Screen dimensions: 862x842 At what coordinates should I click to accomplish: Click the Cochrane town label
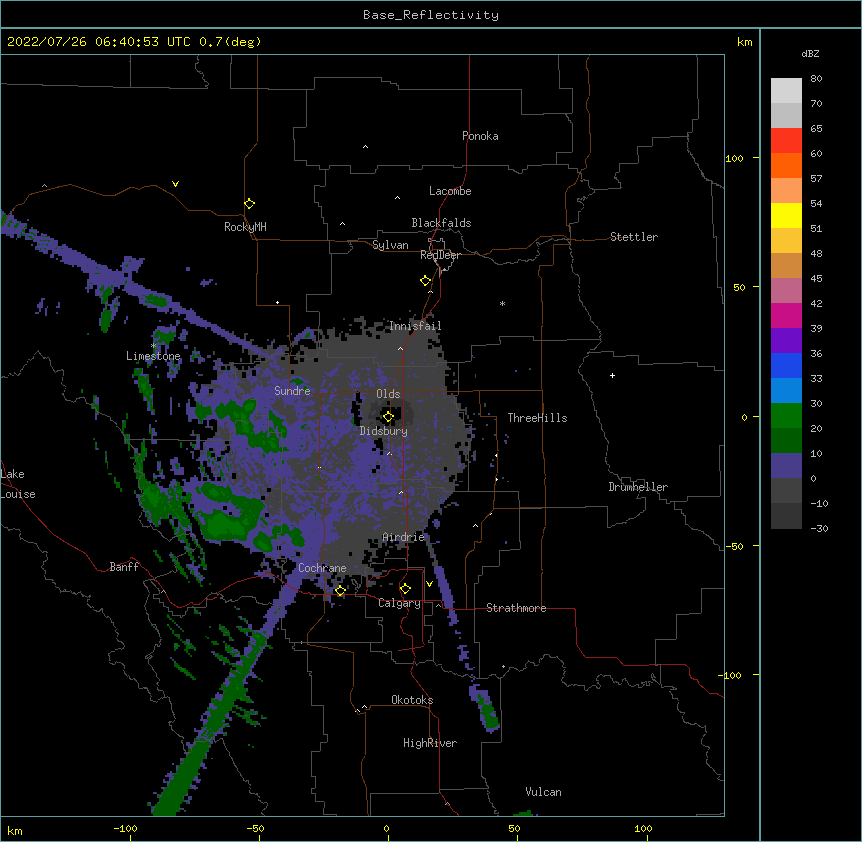(x=322, y=568)
